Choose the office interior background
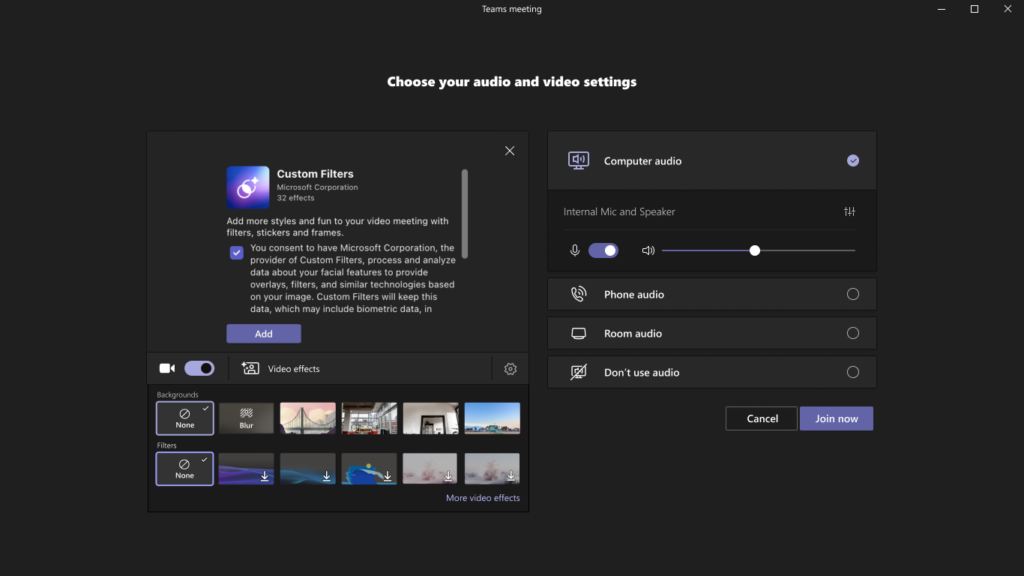The image size is (1024, 576). tap(369, 418)
